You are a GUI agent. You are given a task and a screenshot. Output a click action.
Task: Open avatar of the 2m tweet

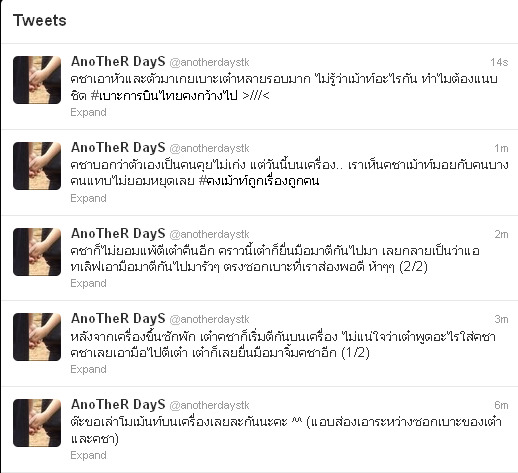[37, 252]
